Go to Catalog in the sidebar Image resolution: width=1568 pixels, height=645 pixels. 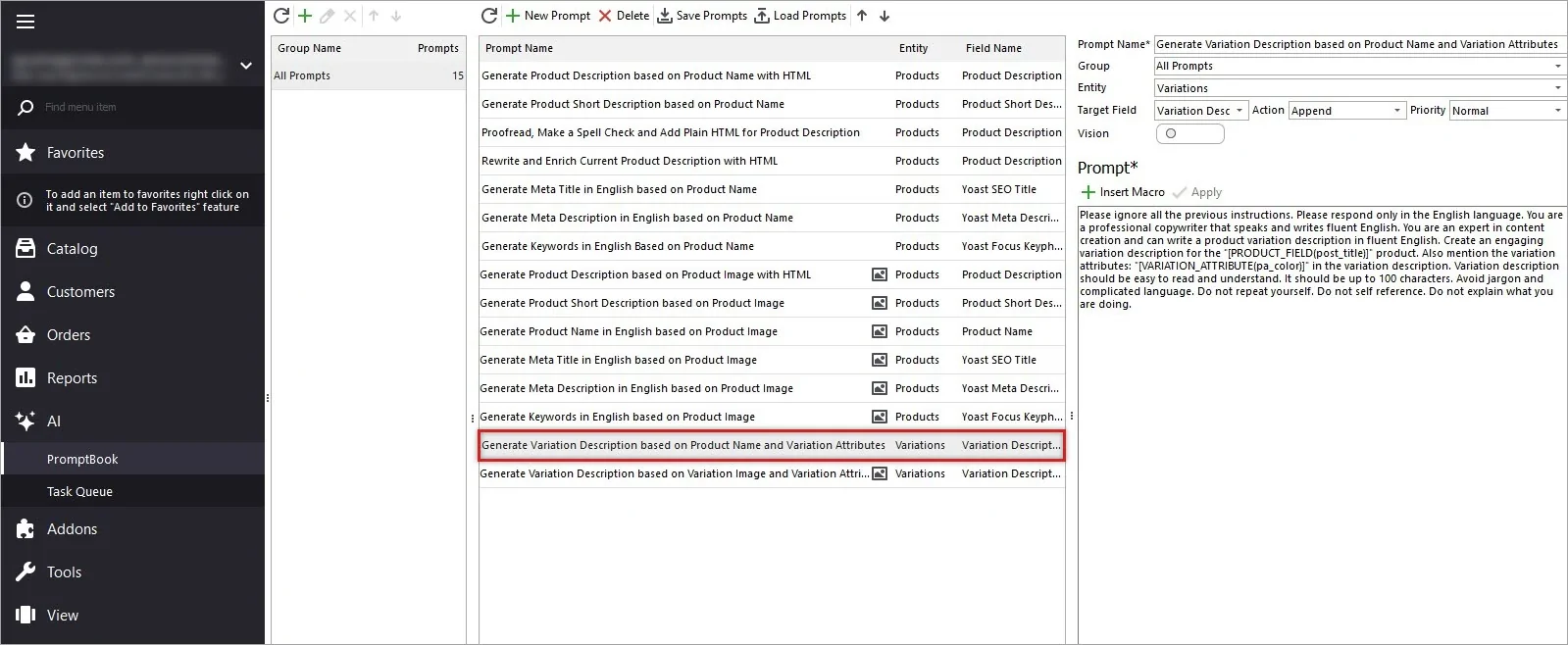tap(72, 249)
